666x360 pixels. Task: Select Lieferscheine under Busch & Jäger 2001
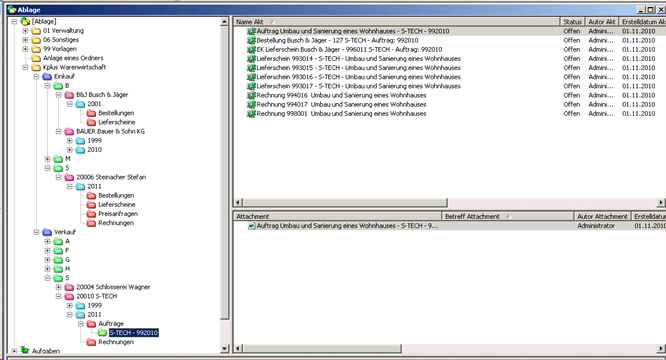pos(117,122)
